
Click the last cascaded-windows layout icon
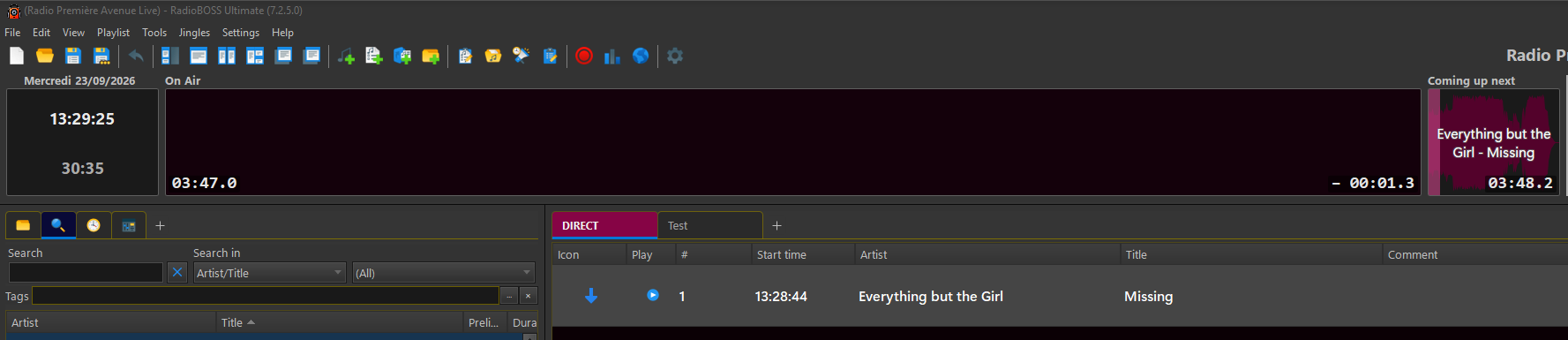pos(311,56)
